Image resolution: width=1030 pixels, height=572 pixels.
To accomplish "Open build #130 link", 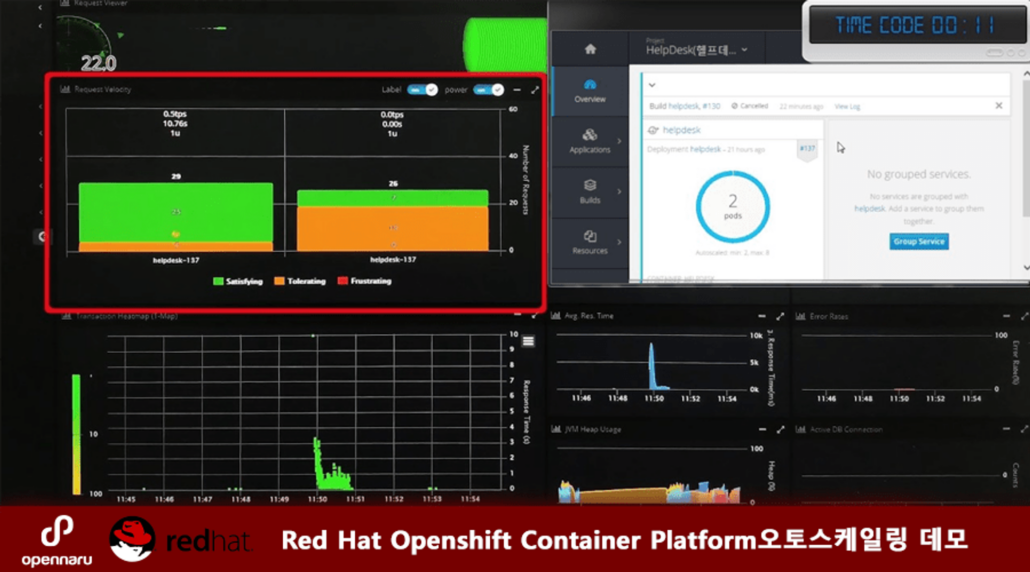I will [711, 106].
